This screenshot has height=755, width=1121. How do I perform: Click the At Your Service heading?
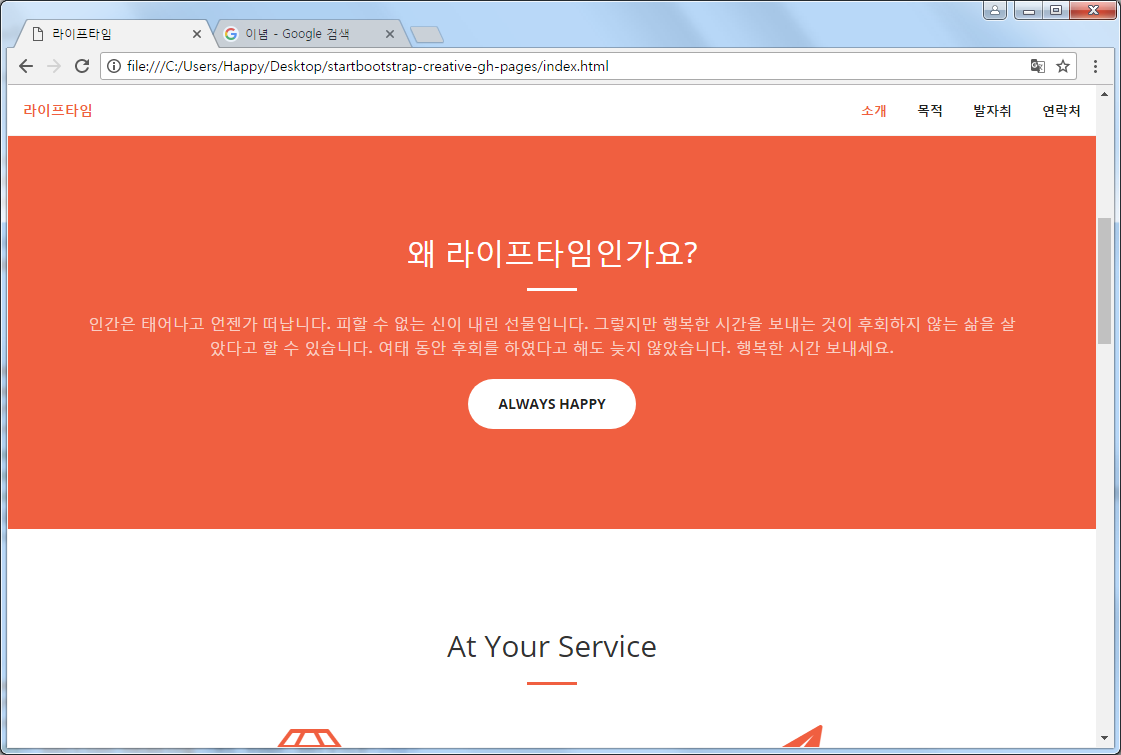[552, 646]
